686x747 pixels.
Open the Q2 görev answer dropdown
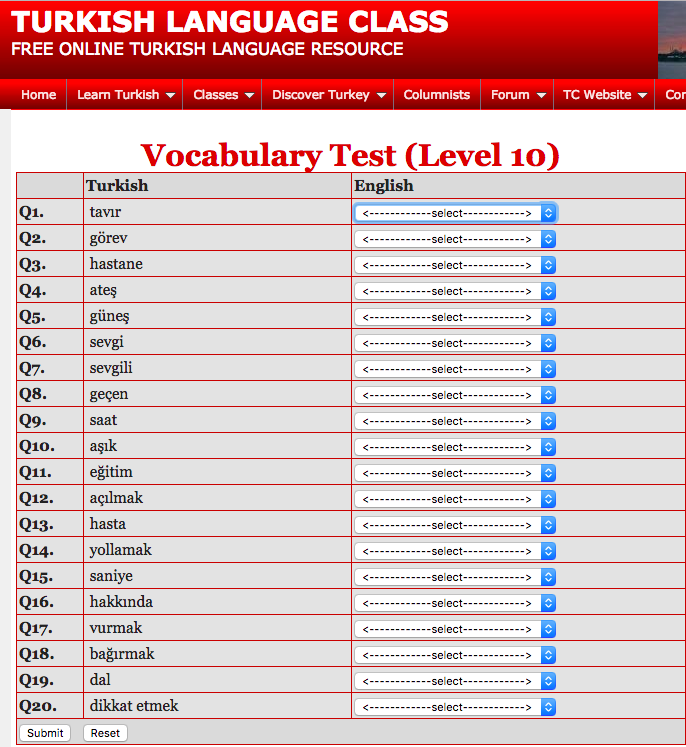tap(455, 239)
